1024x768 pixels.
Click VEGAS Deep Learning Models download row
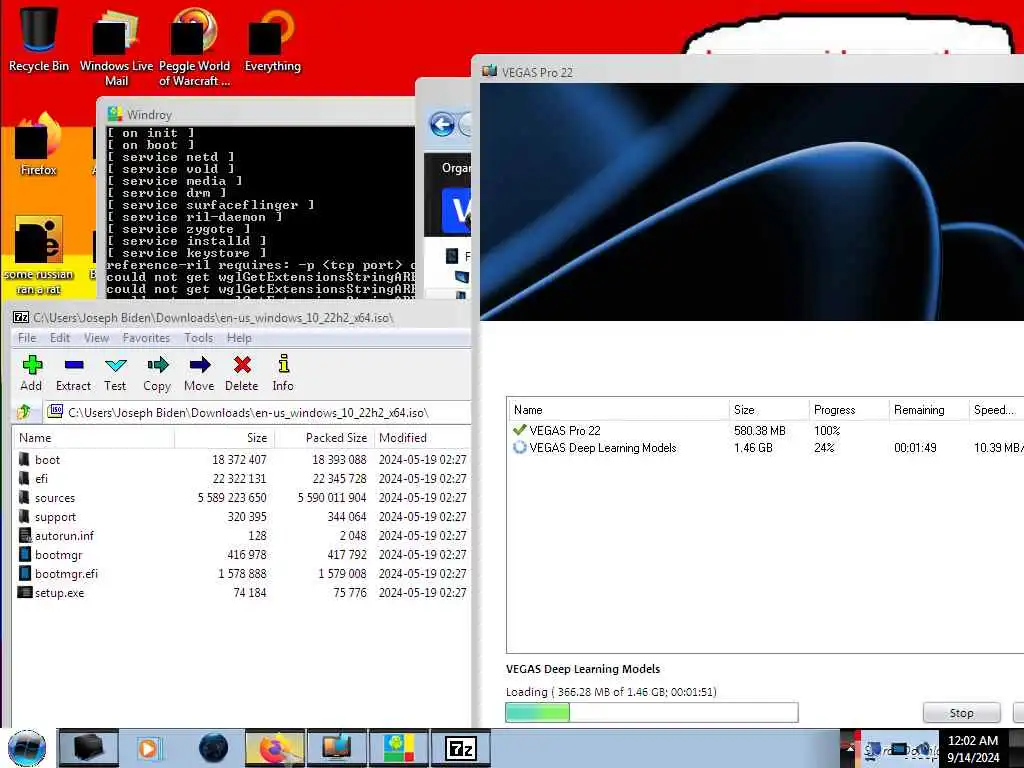click(765, 447)
